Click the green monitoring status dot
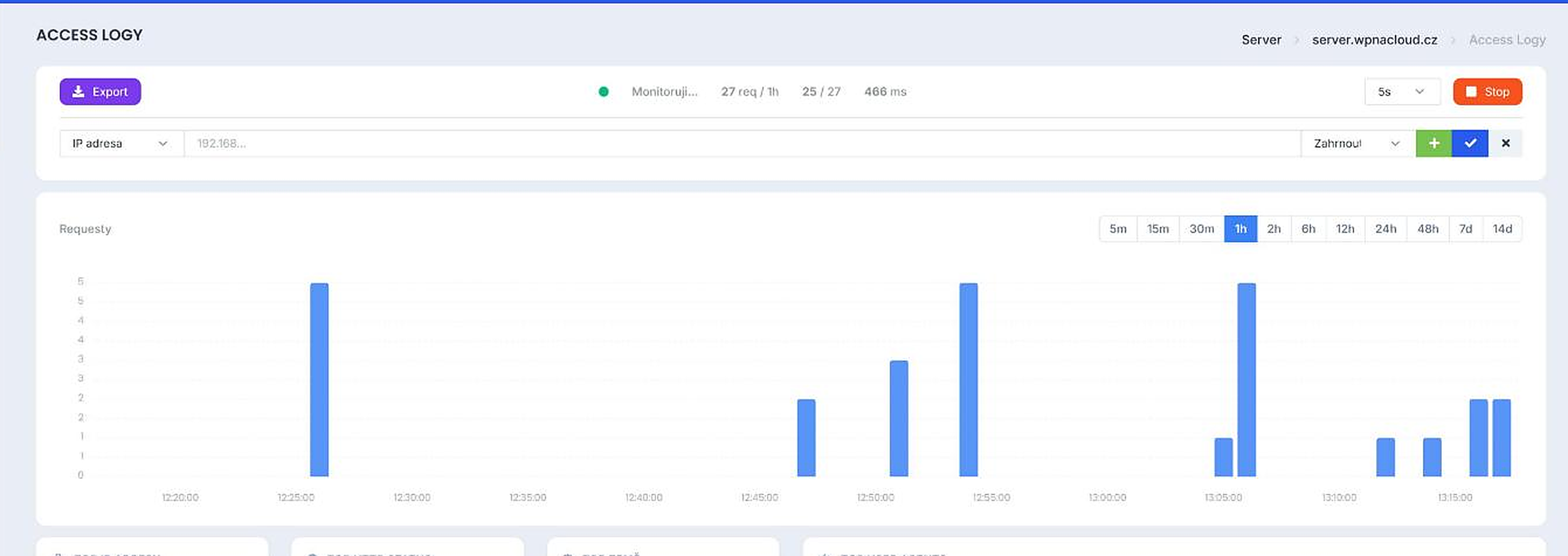Screen dimensions: 1568x556 tap(603, 92)
